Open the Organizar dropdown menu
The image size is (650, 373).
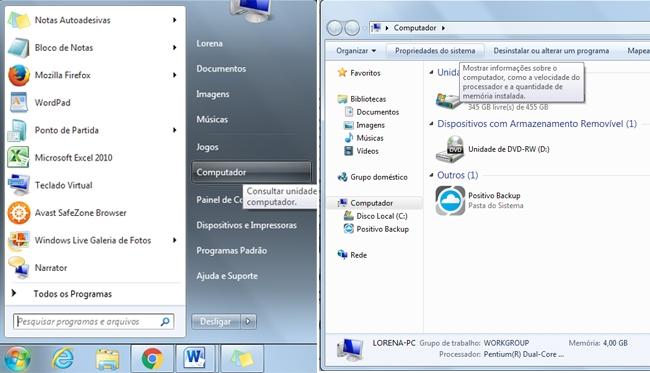point(356,51)
